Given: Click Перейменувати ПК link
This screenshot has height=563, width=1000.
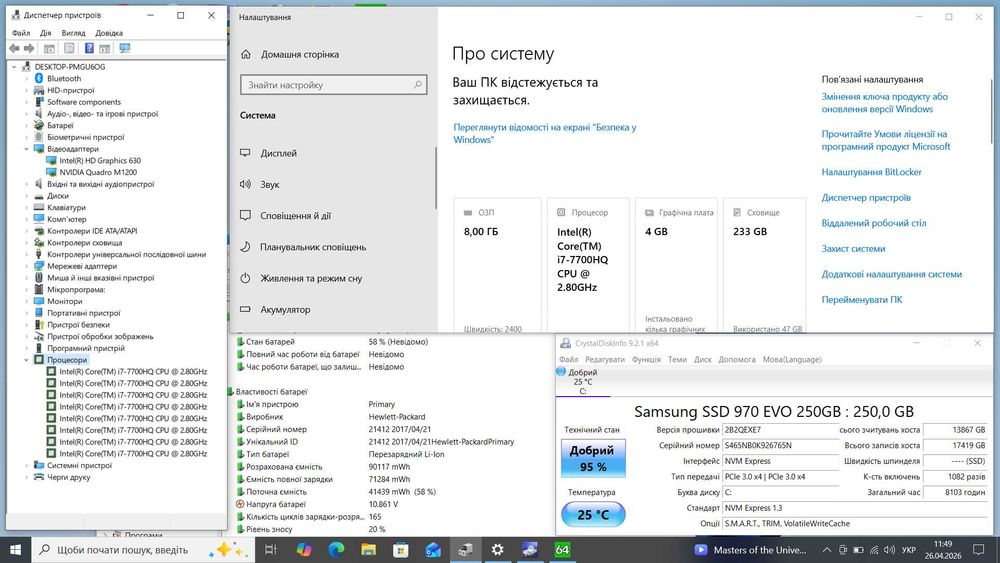Looking at the screenshot, I should tap(862, 300).
